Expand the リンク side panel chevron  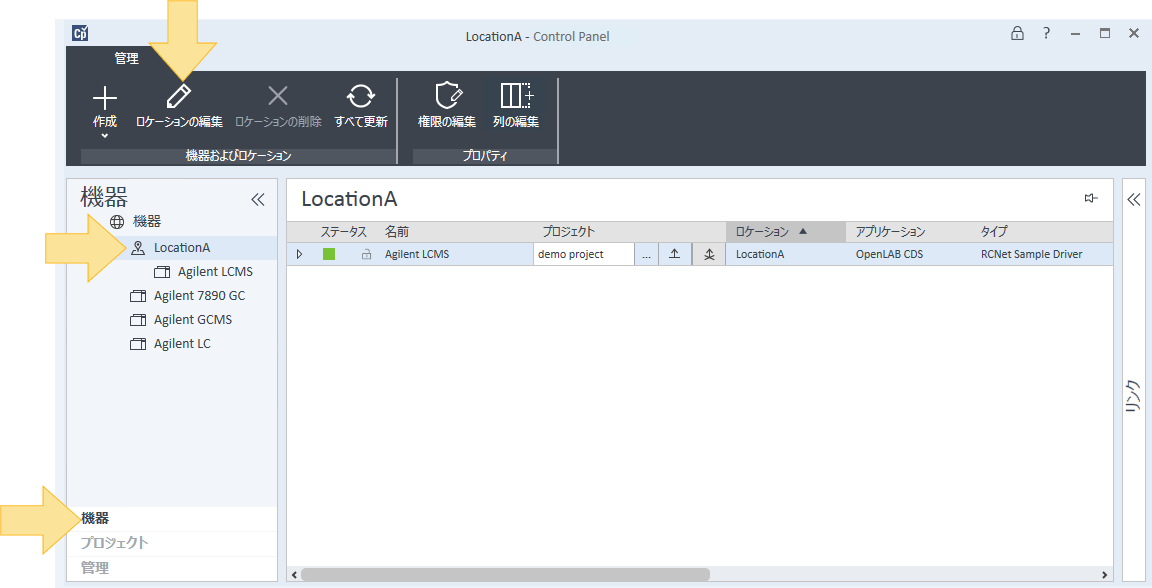[1133, 199]
